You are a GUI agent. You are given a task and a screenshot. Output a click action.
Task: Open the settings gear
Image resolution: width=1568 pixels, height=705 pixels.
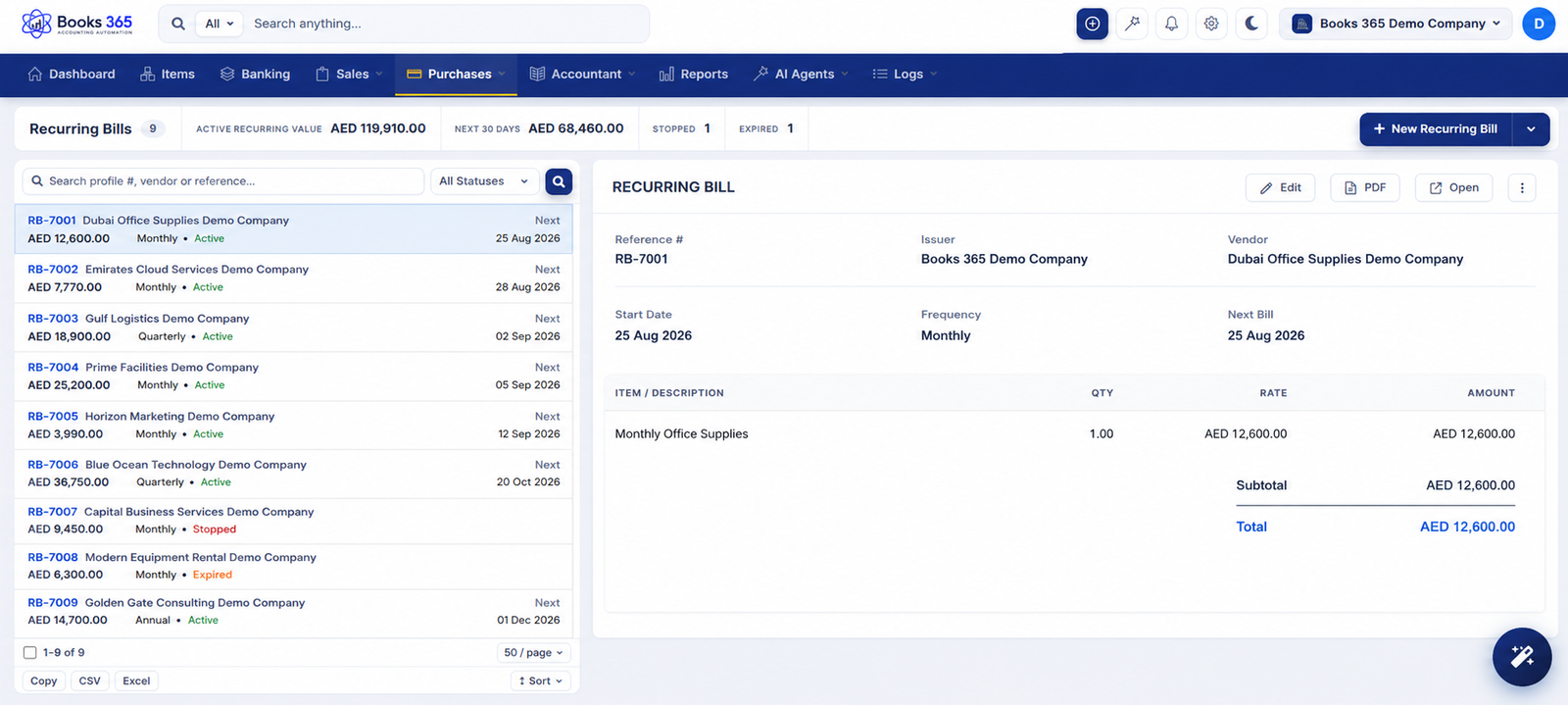pyautogui.click(x=1212, y=24)
